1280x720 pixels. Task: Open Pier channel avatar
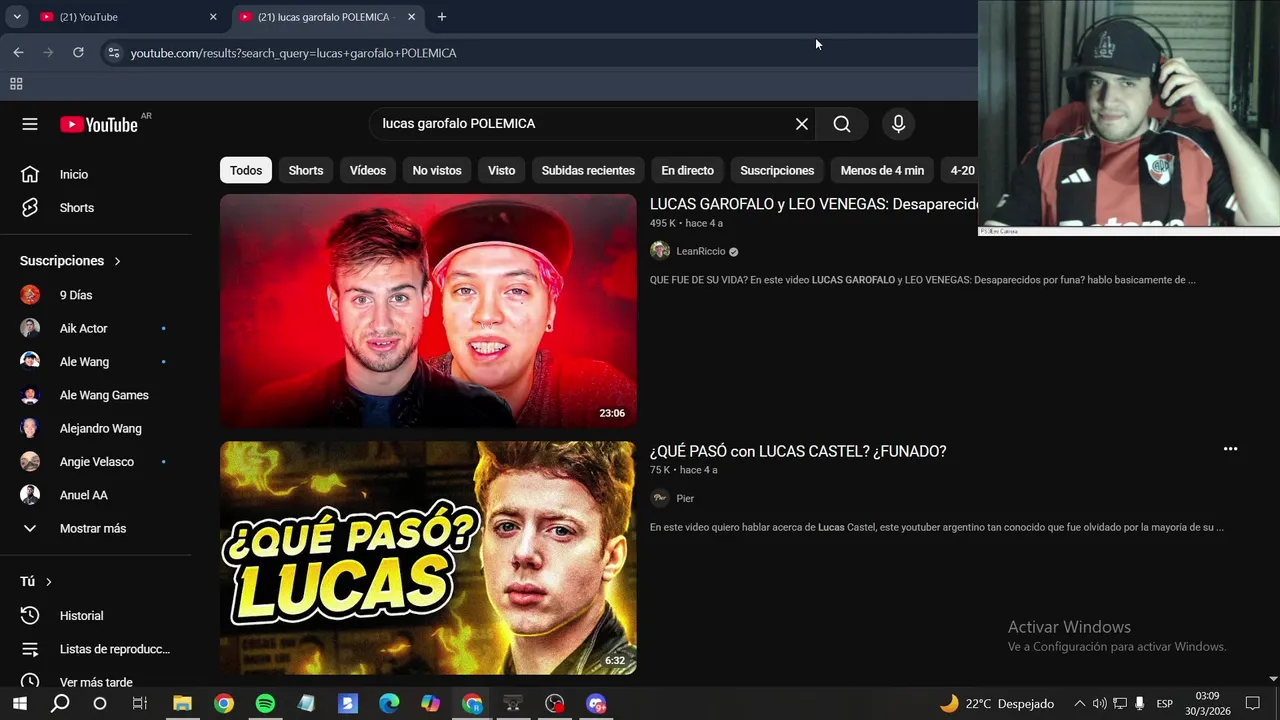point(660,498)
